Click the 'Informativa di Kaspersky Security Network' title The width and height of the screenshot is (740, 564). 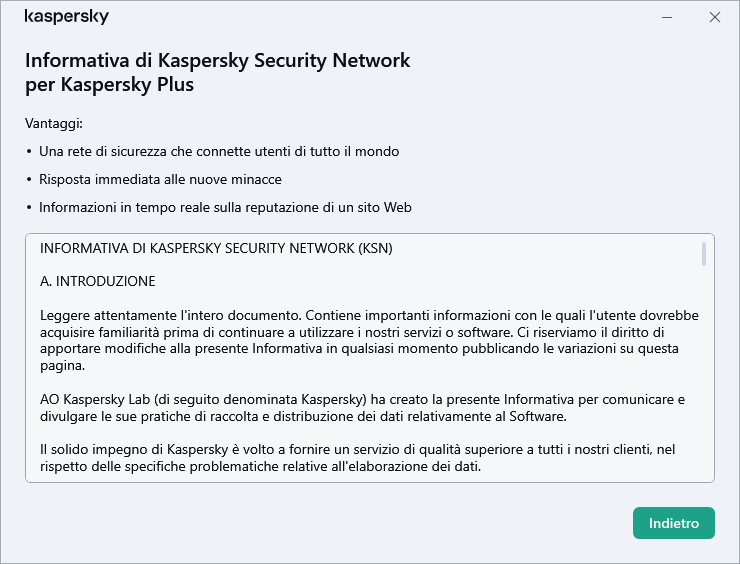[x=217, y=60]
